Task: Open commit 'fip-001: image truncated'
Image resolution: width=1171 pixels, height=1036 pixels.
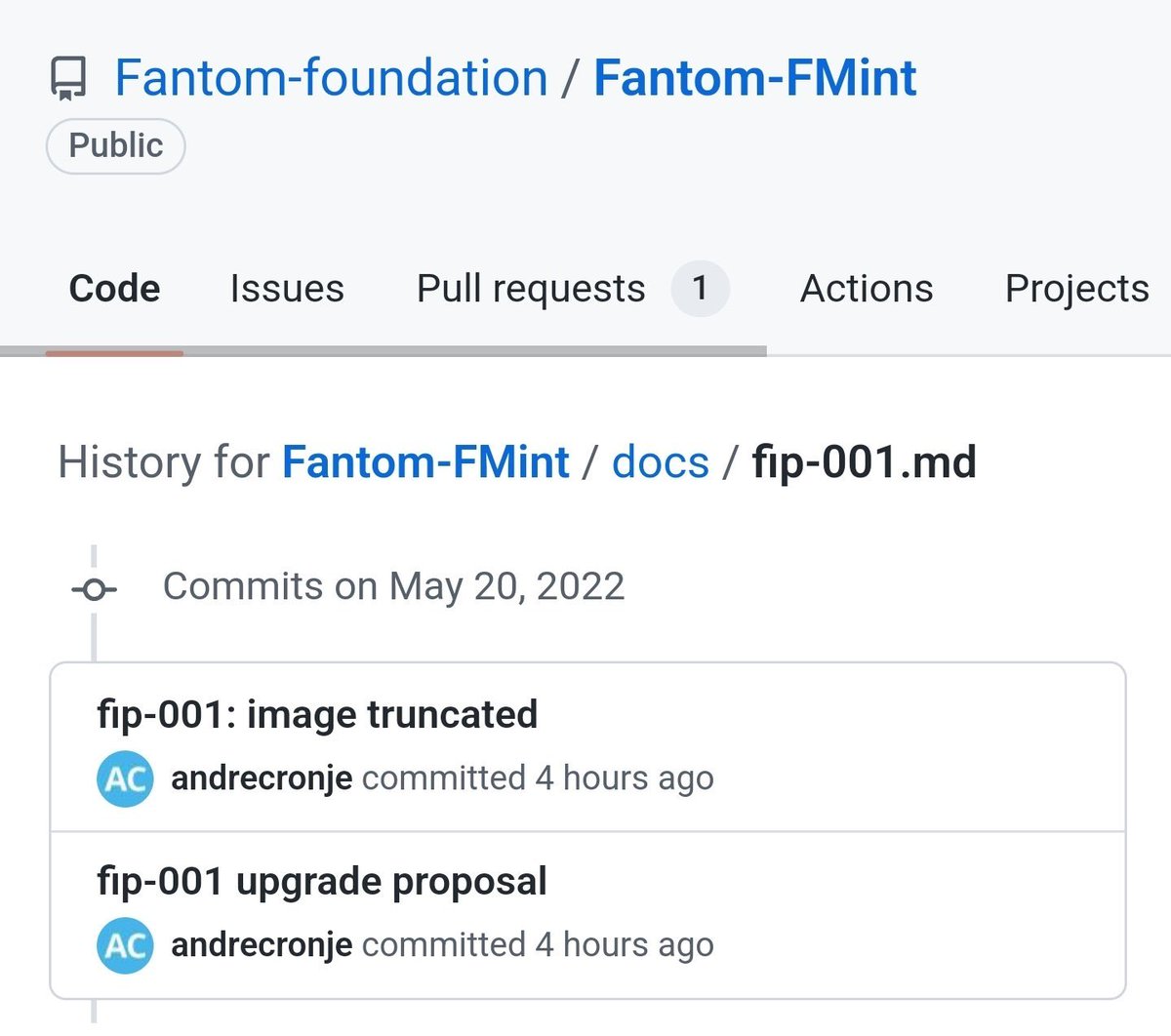Action: tap(317, 714)
